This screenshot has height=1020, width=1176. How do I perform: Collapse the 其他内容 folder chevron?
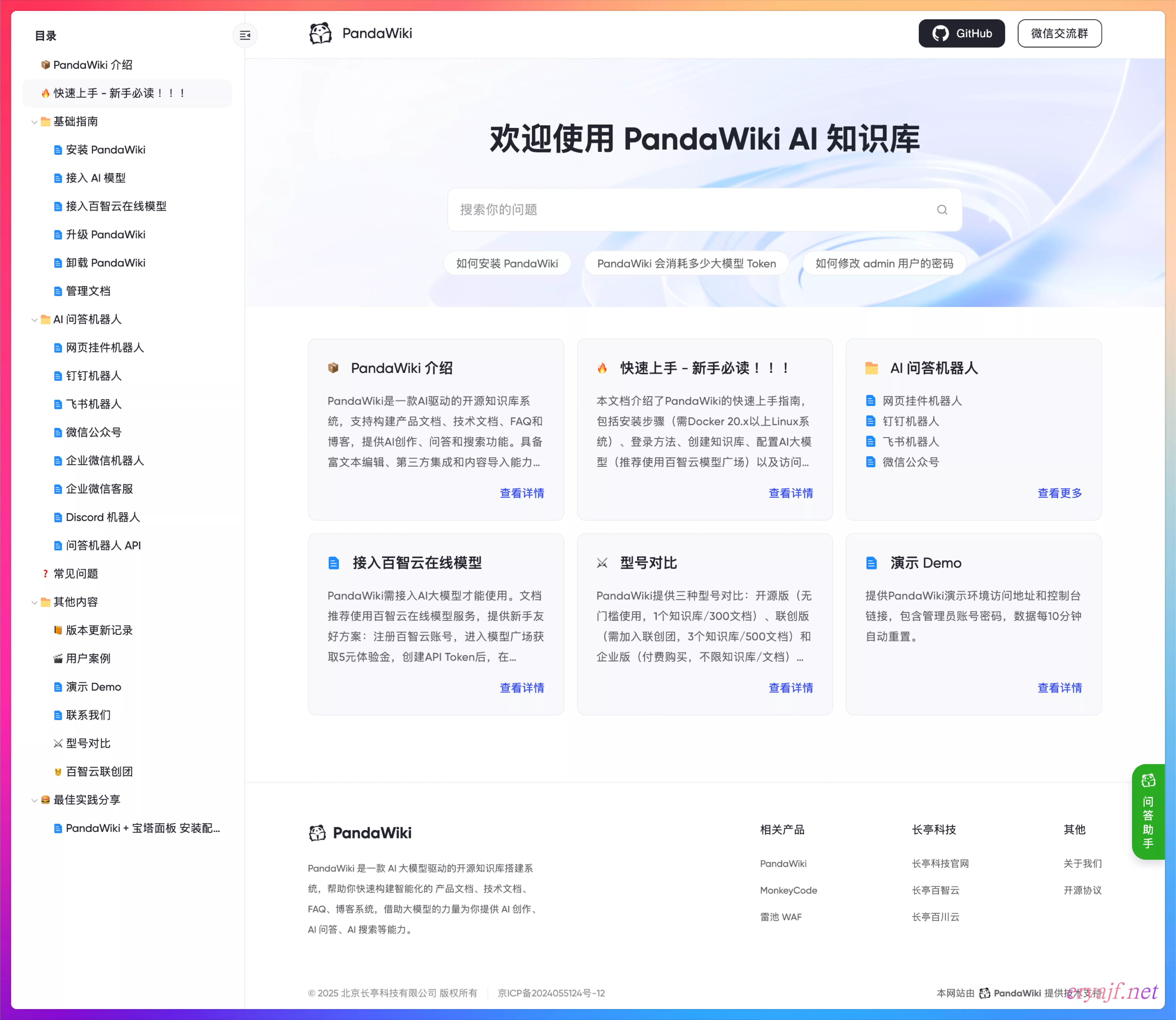click(x=34, y=602)
